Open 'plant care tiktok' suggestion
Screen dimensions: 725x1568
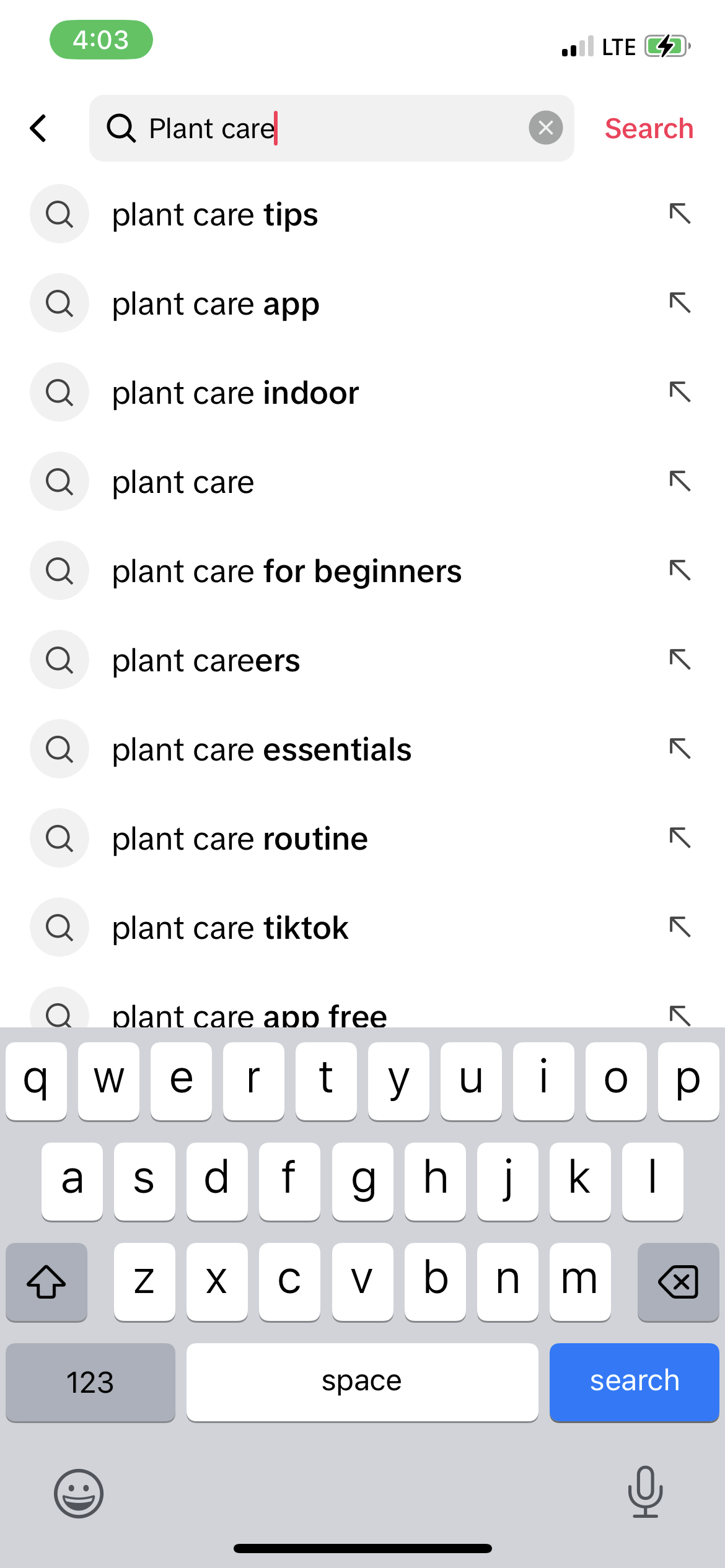pos(230,928)
